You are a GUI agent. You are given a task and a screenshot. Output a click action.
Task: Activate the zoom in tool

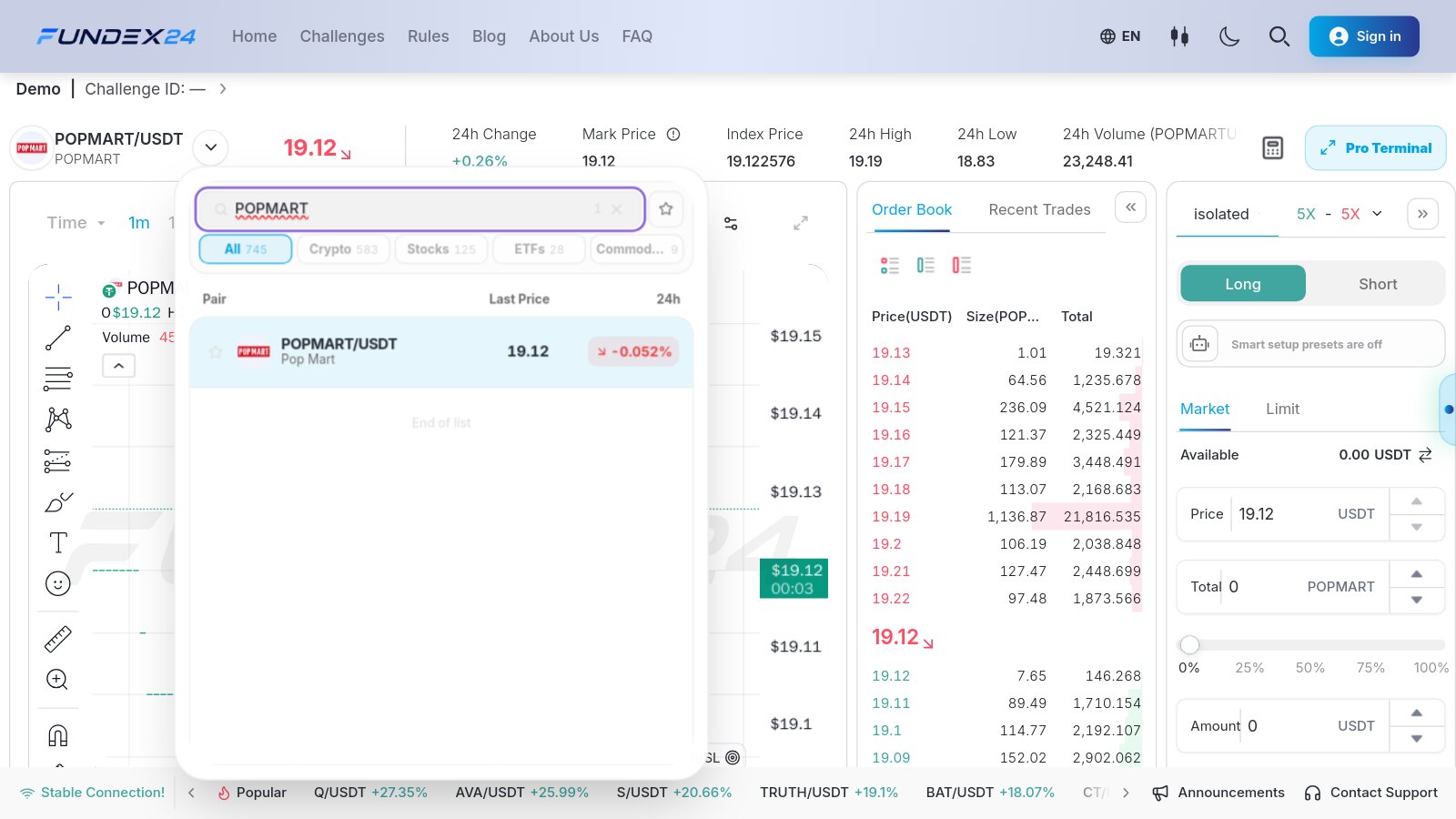tap(57, 680)
